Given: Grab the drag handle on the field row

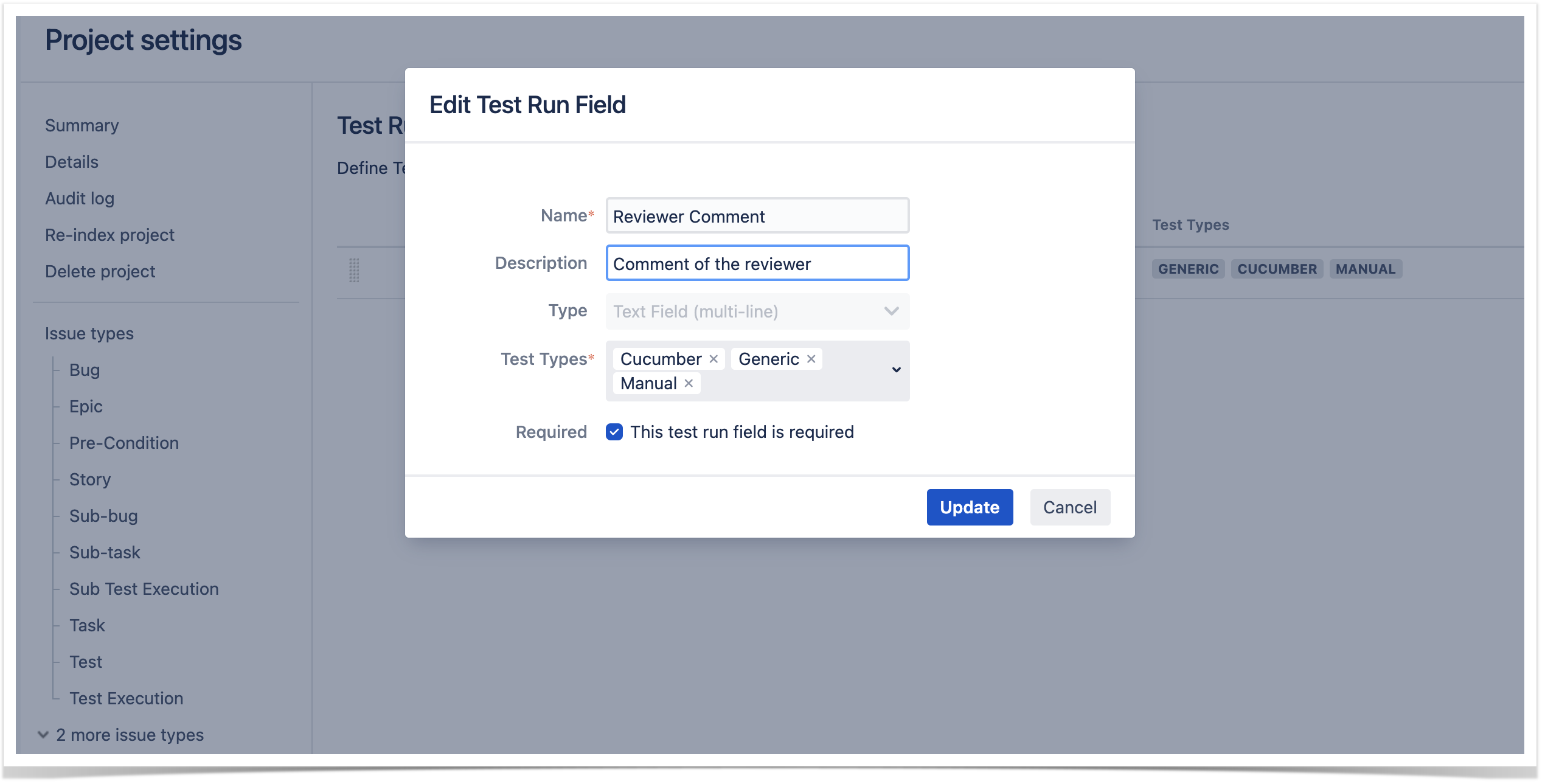Looking at the screenshot, I should tap(354, 270).
